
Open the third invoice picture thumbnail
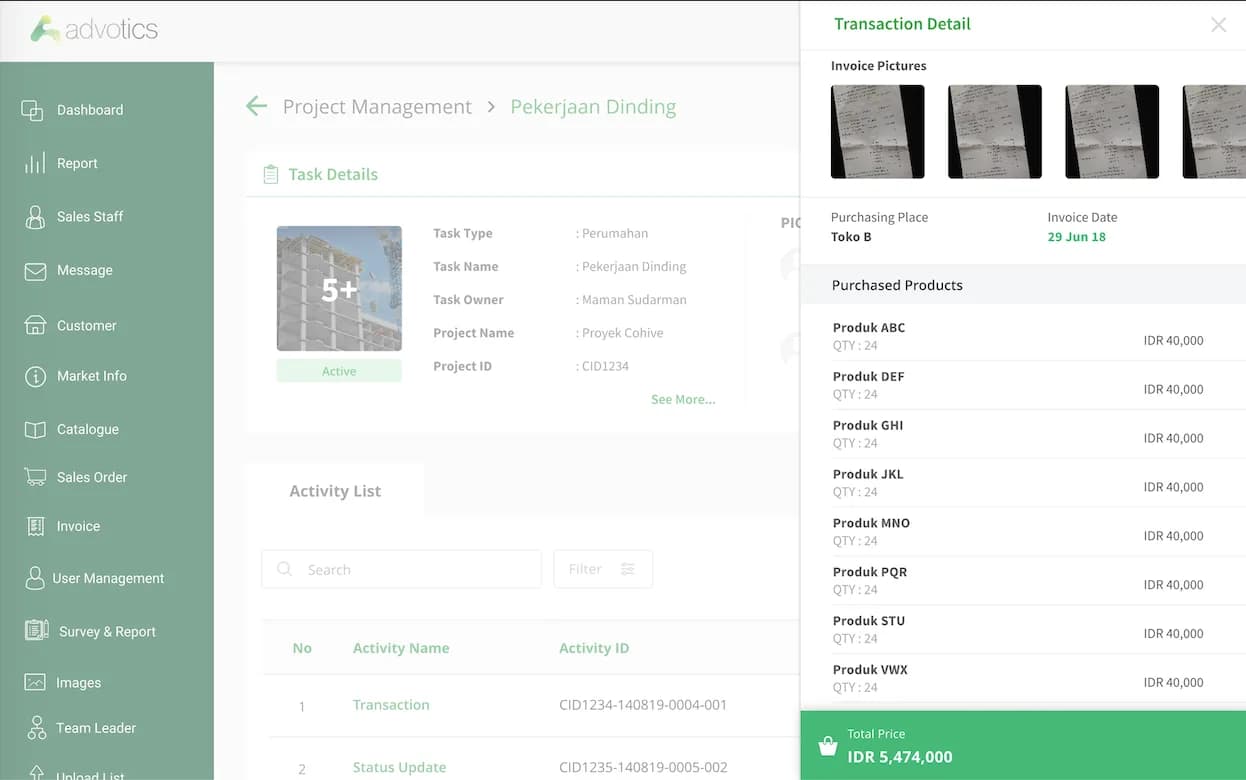1112,132
